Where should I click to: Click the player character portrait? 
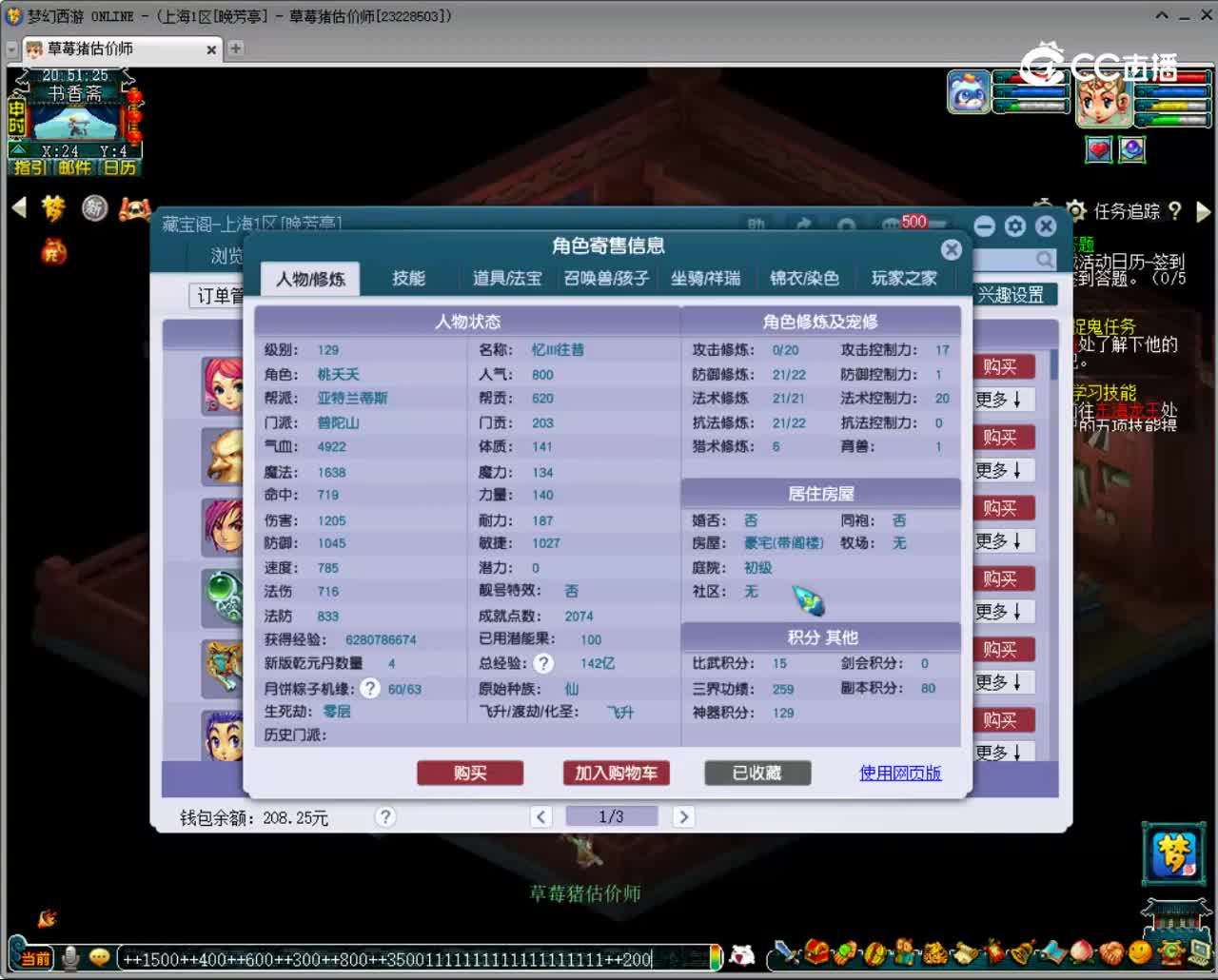coord(1104,100)
